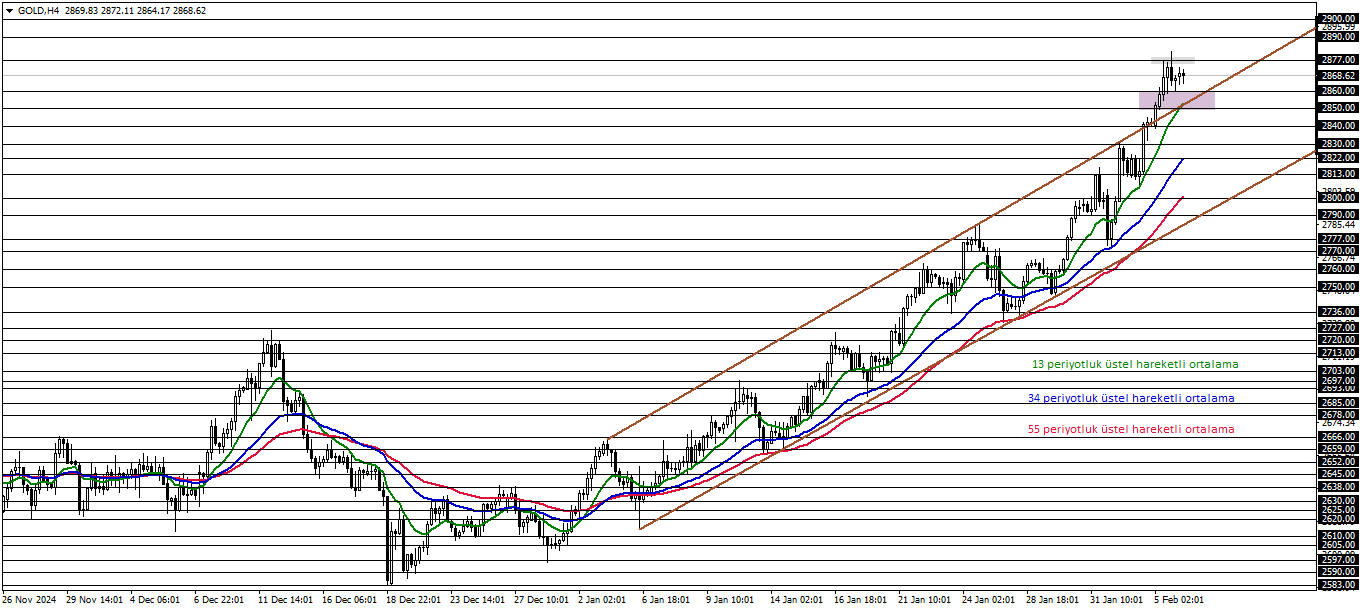Viewport: 1362px width, 611px height.
Task: Click the 2 Jan 02:01 time label
Action: click(x=604, y=600)
